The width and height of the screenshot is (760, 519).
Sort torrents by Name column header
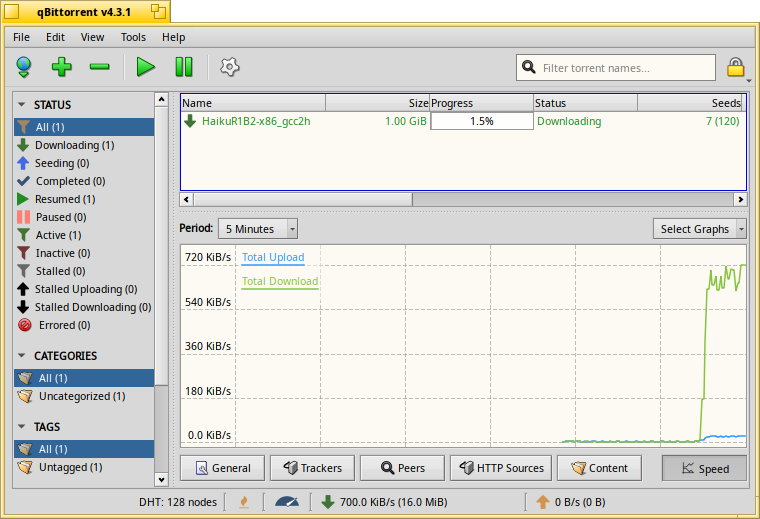point(253,103)
